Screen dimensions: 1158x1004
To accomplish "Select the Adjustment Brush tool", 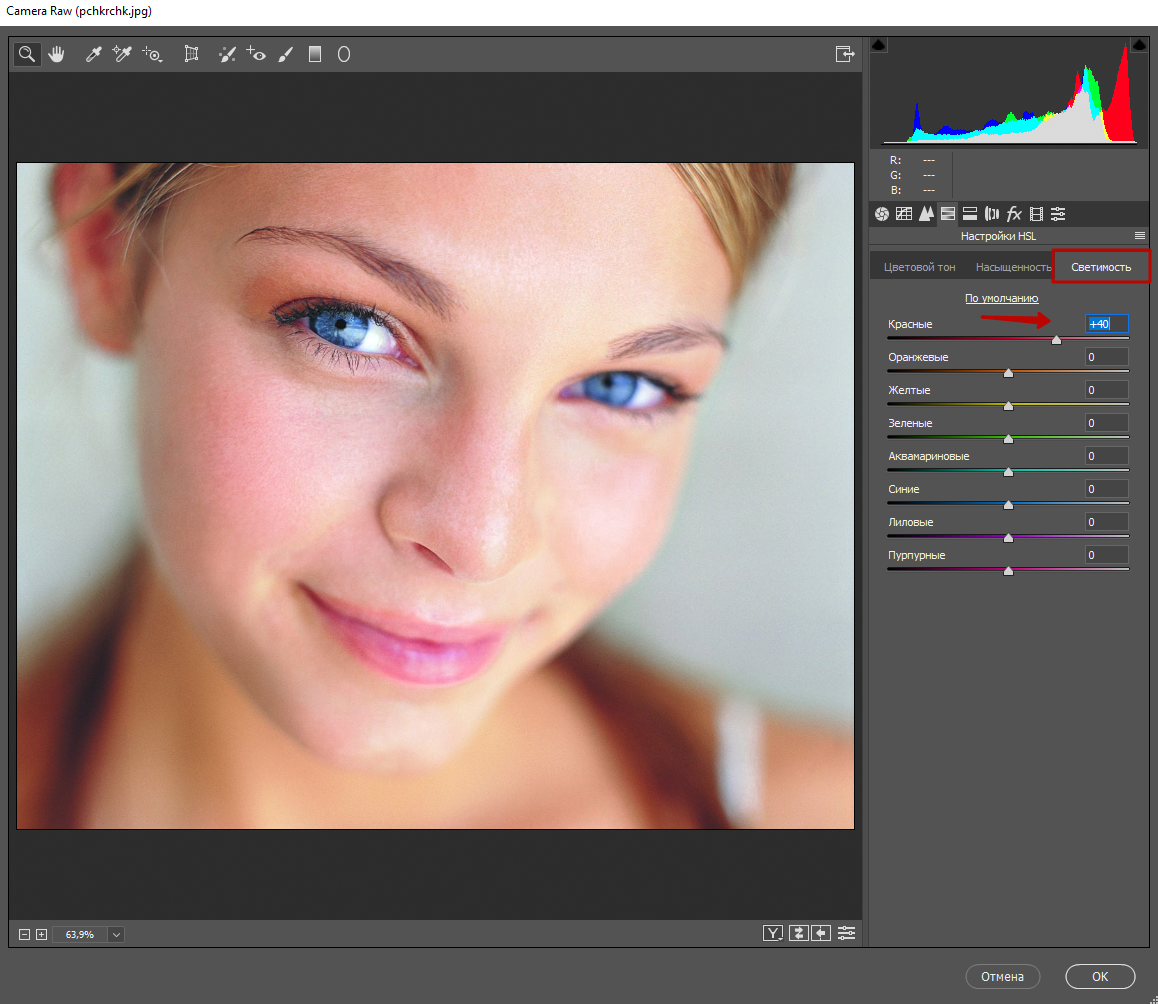I will (286, 54).
